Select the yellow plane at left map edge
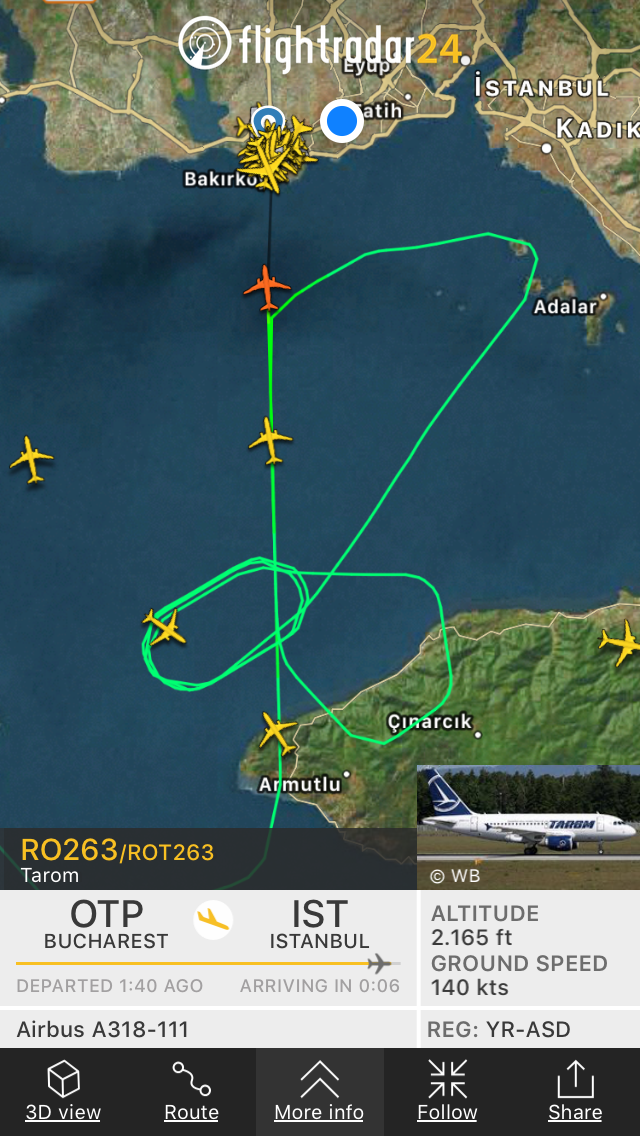 (31, 459)
